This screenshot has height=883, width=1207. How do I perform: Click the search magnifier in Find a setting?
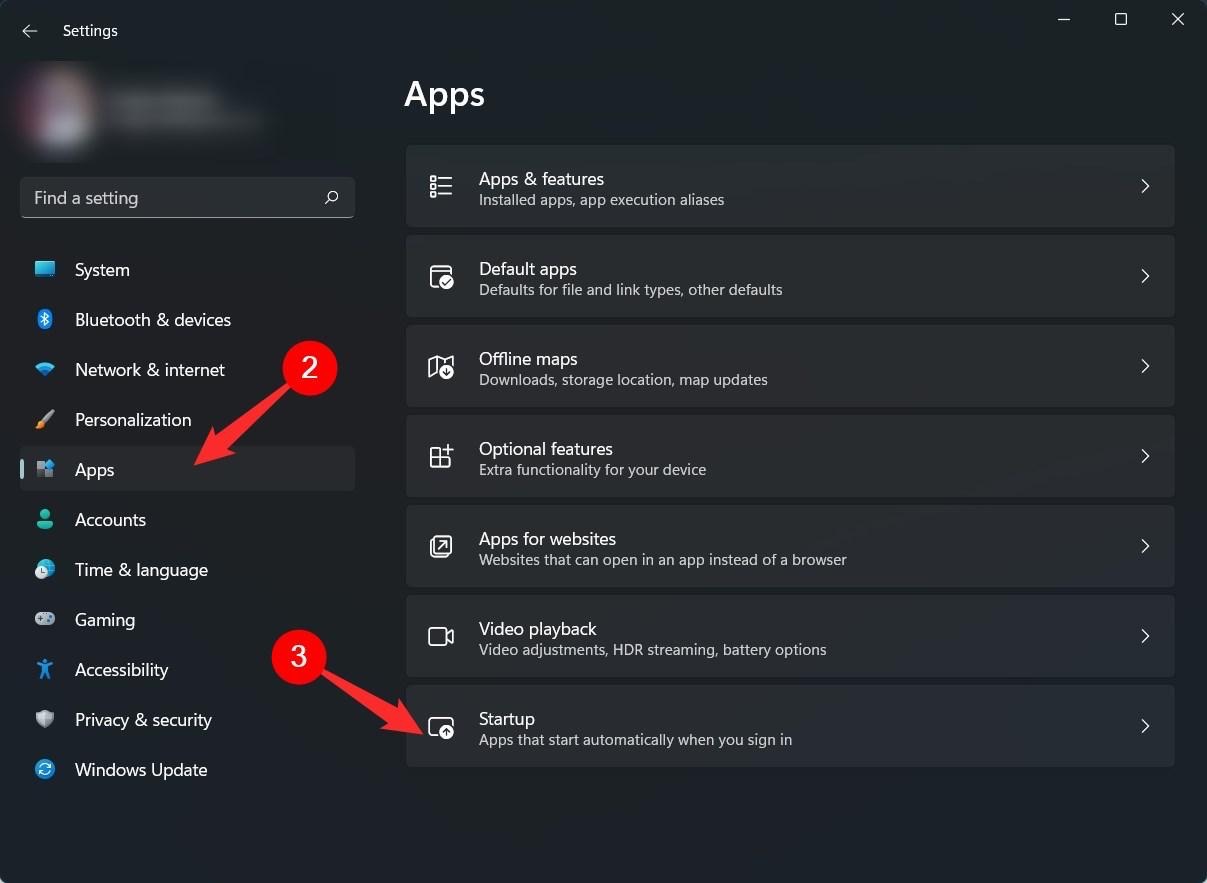click(331, 198)
